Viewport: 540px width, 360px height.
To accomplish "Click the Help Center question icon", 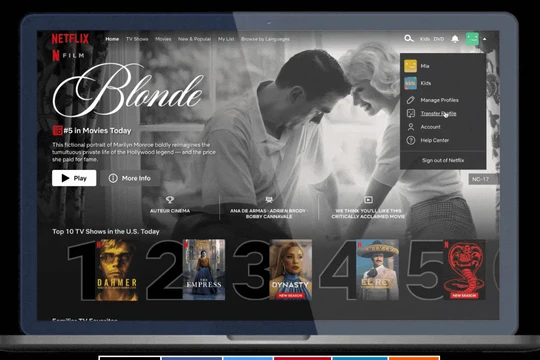I will coord(411,140).
